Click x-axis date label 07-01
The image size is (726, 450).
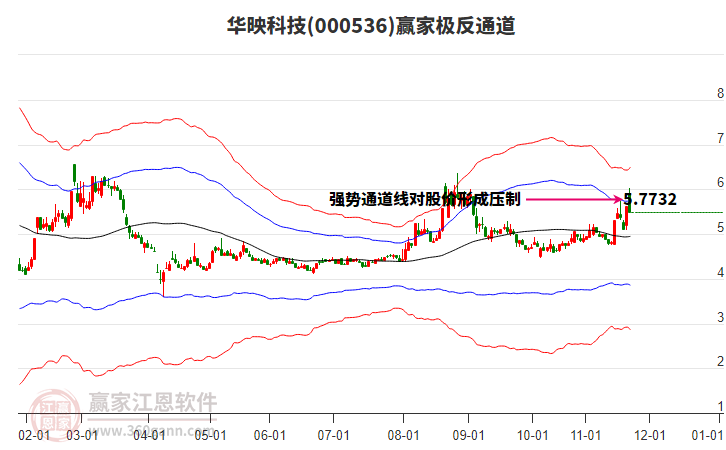[x=333, y=436]
